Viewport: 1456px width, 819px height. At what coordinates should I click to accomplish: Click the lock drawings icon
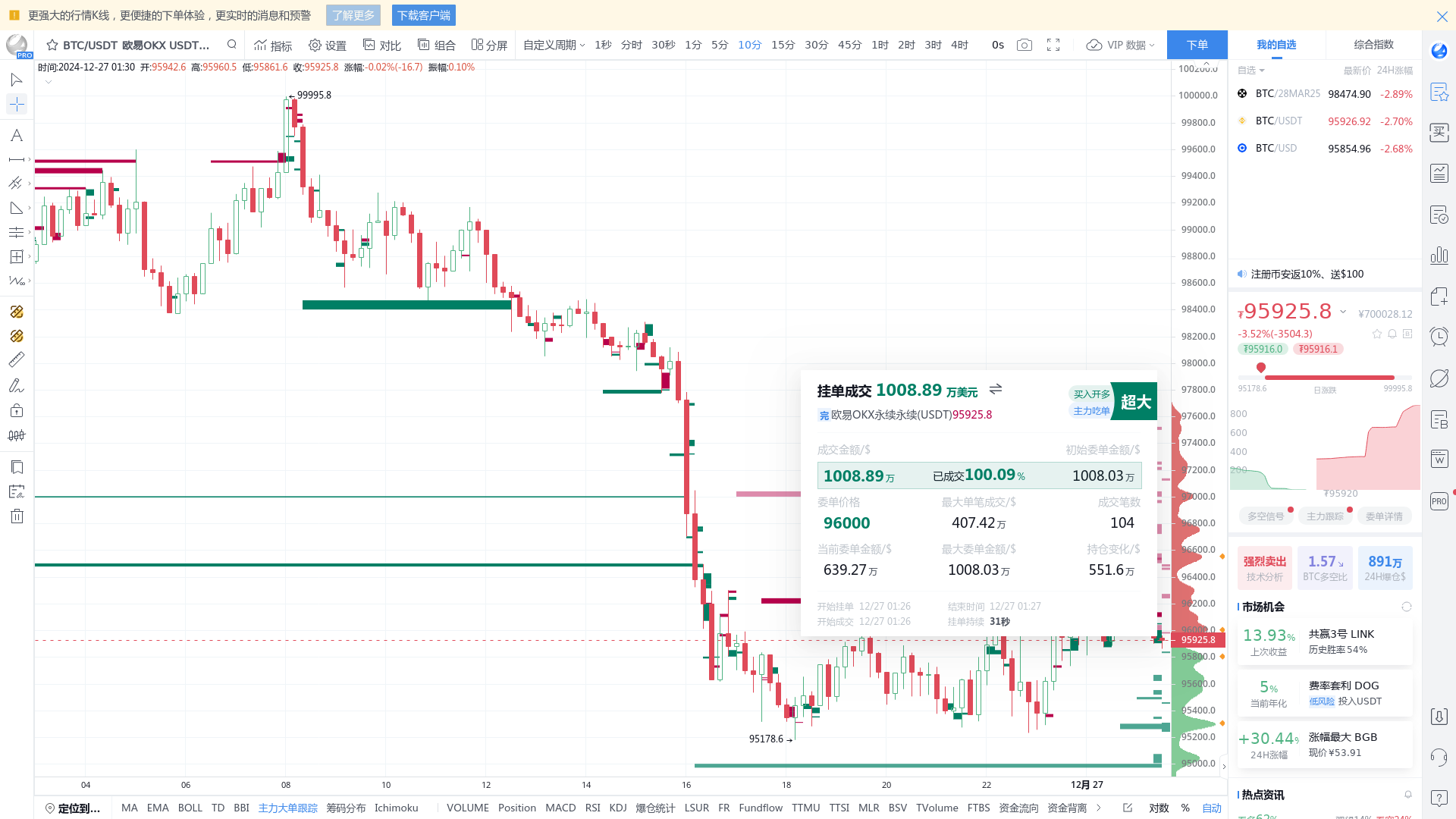tap(17, 411)
